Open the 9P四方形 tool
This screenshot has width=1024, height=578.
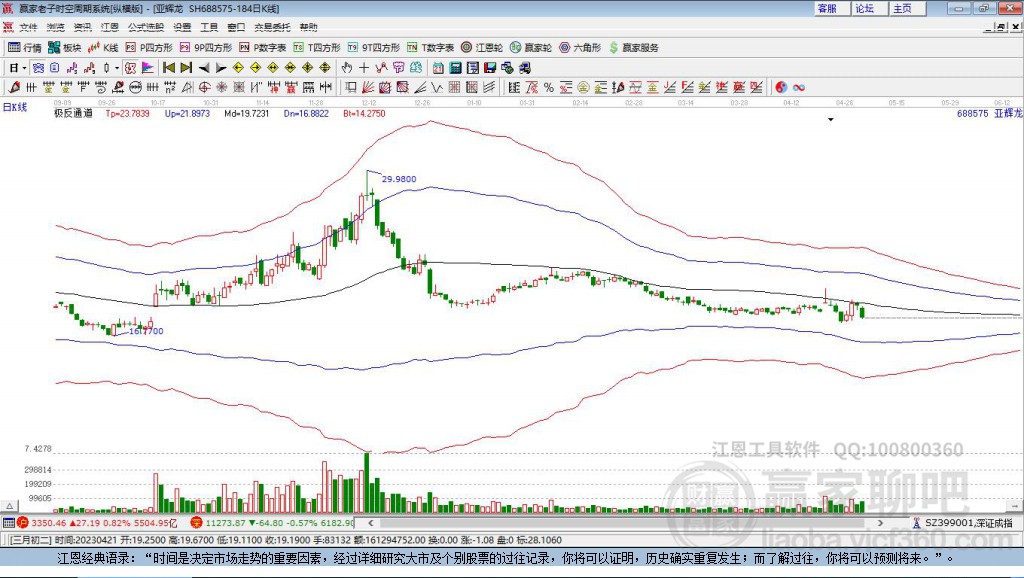206,48
